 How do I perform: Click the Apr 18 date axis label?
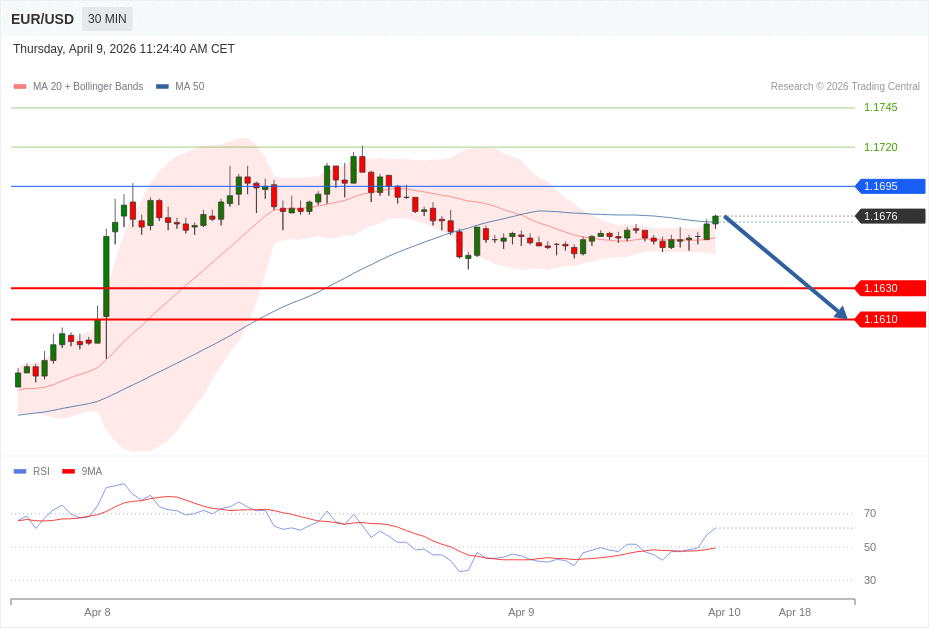click(x=795, y=612)
